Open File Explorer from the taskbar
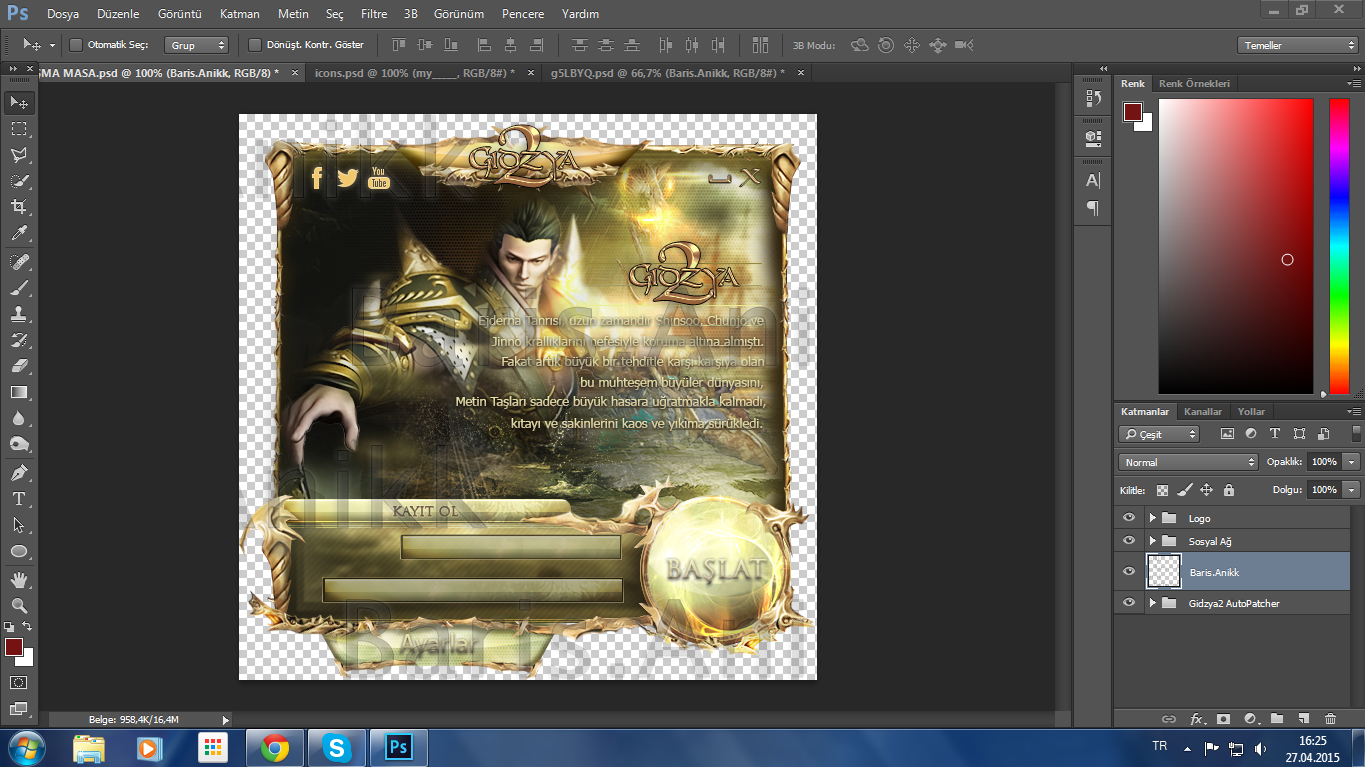1365x767 pixels. tap(89, 747)
